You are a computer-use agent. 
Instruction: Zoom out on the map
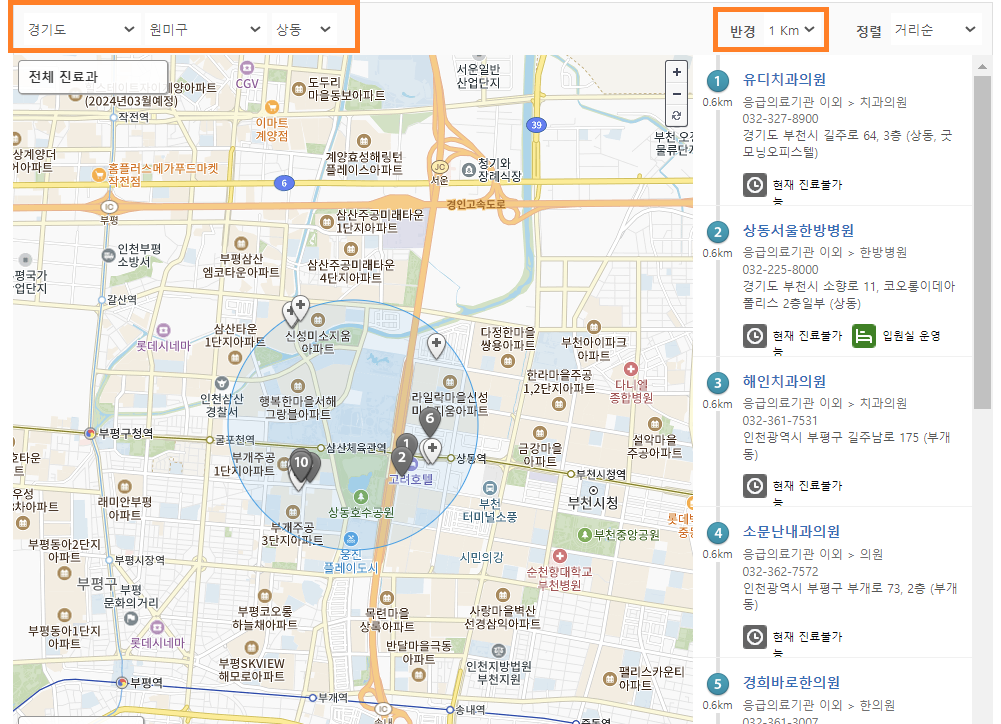[x=676, y=93]
